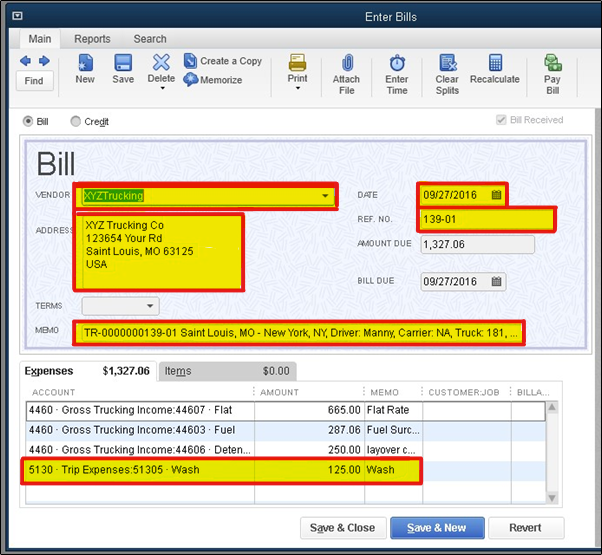602x555 pixels.
Task: Open the calendar icon beside Date field
Action: pyautogui.click(x=496, y=195)
